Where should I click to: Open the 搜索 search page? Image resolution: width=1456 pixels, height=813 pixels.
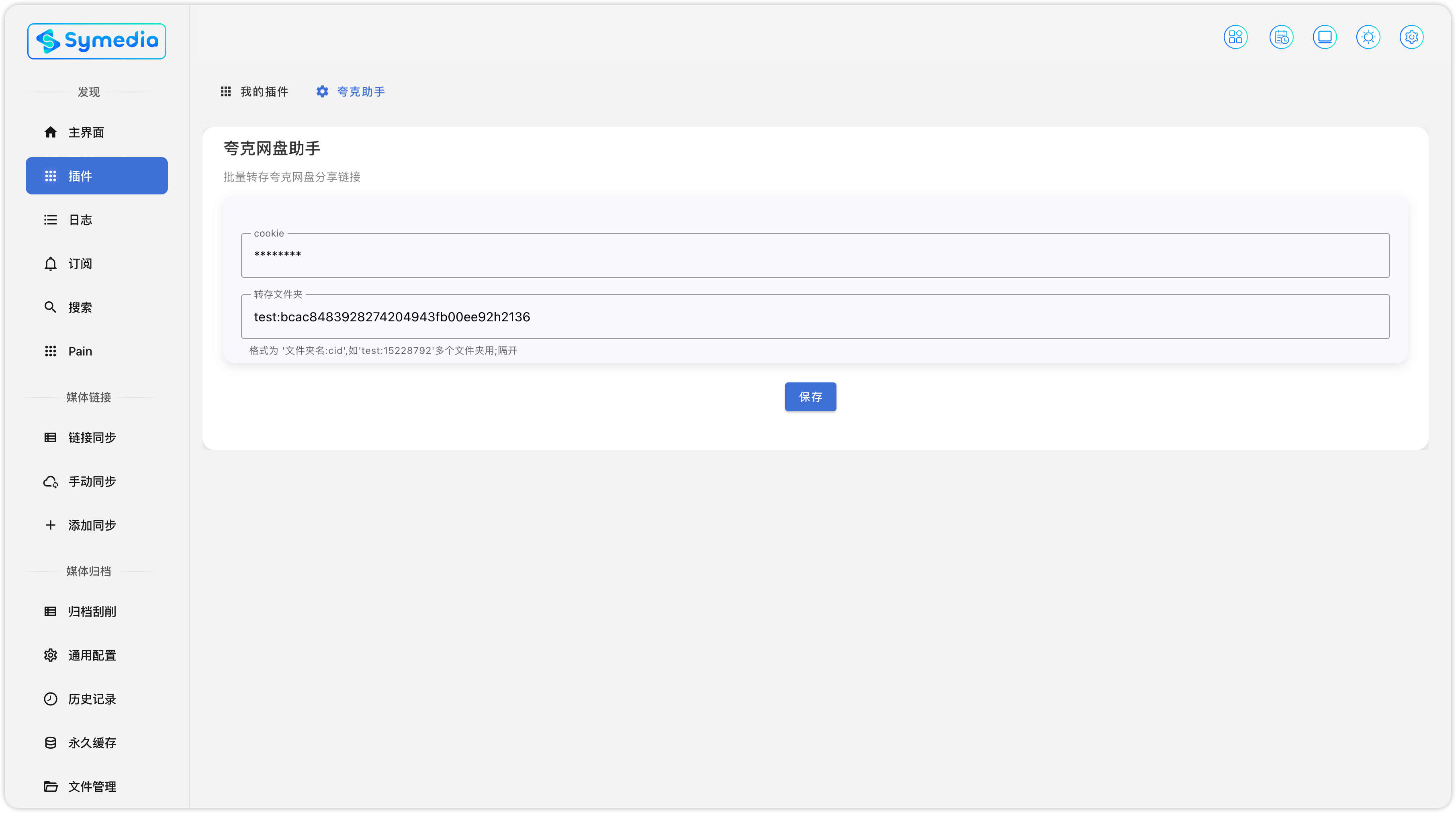[80, 307]
